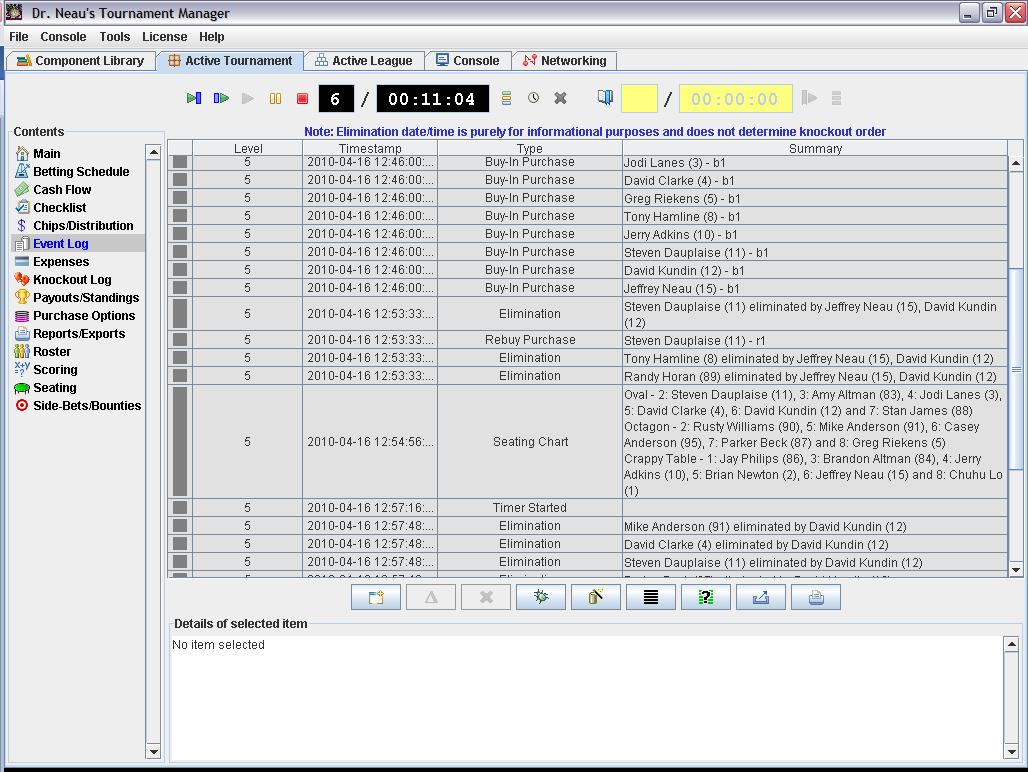
Task: Click the empty yellow level field
Action: tap(639, 99)
